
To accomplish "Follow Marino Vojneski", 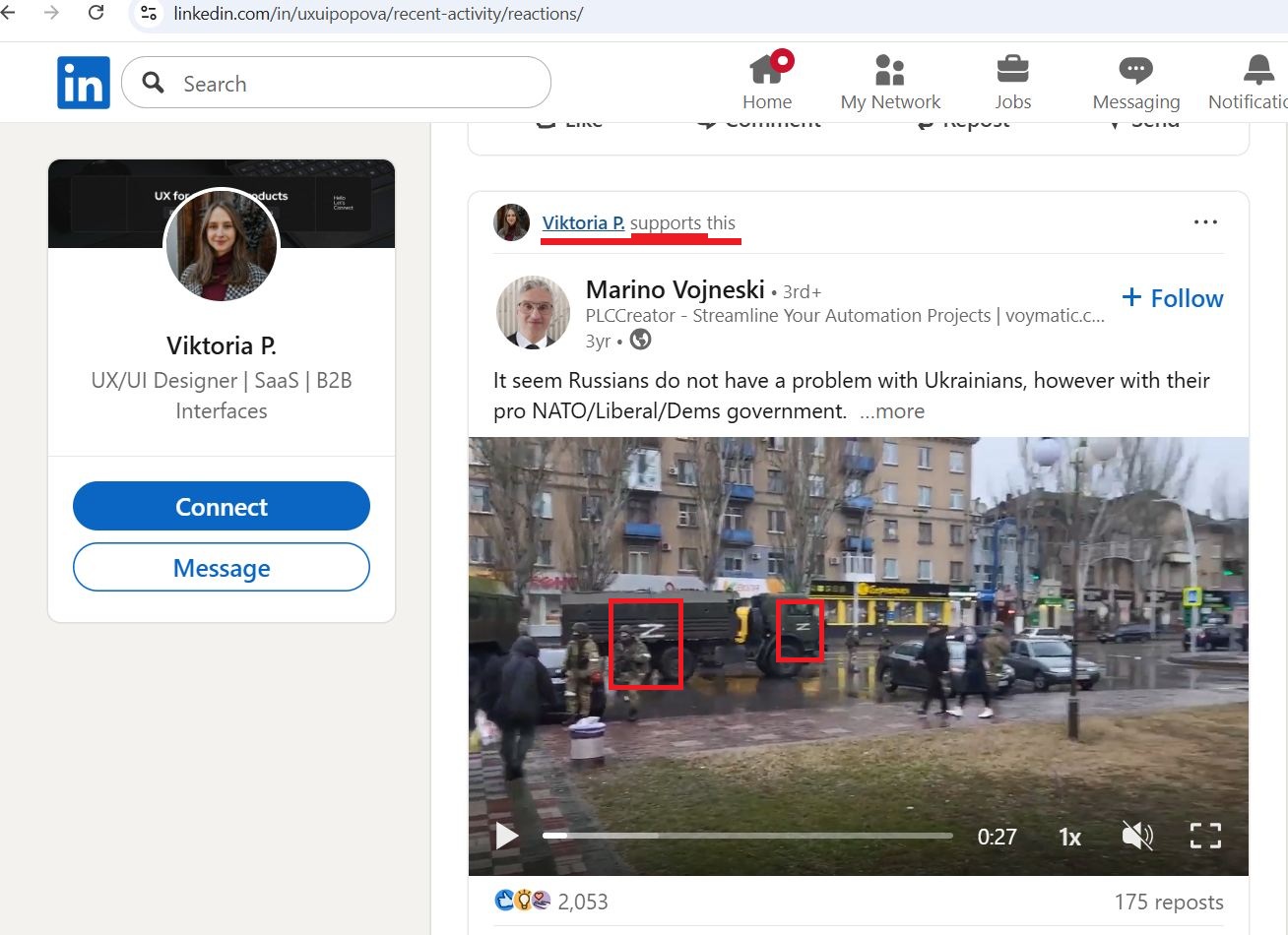I will [1172, 298].
